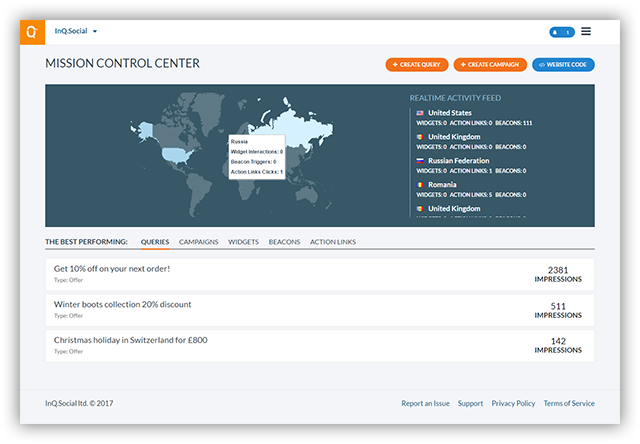Click the 2381 impressions value
This screenshot has height=444, width=640.
tap(558, 270)
